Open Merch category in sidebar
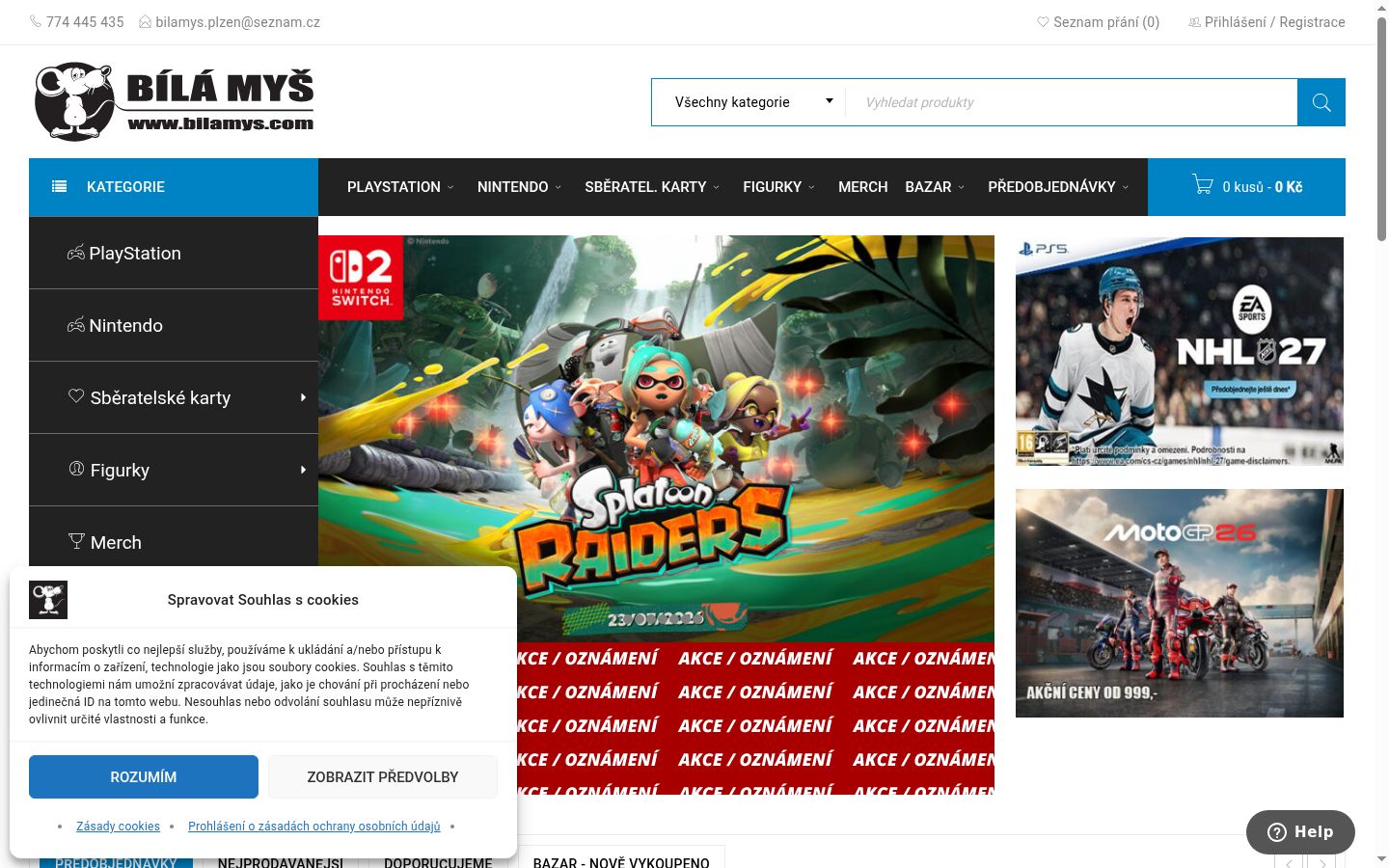The image size is (1389, 868). coord(116,542)
